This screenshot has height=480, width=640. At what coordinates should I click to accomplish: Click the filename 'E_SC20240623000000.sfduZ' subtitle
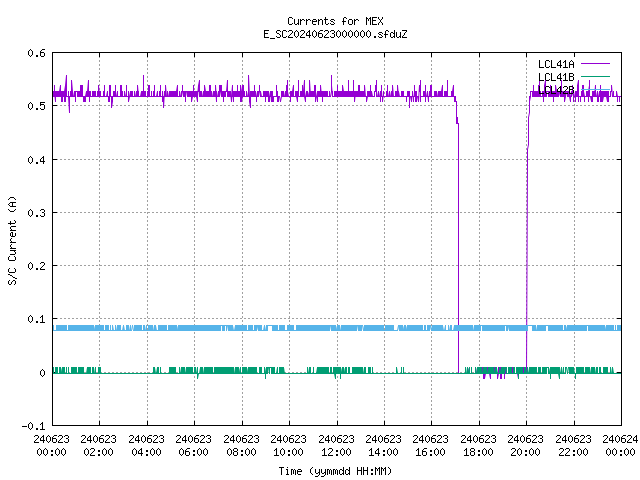click(335, 34)
